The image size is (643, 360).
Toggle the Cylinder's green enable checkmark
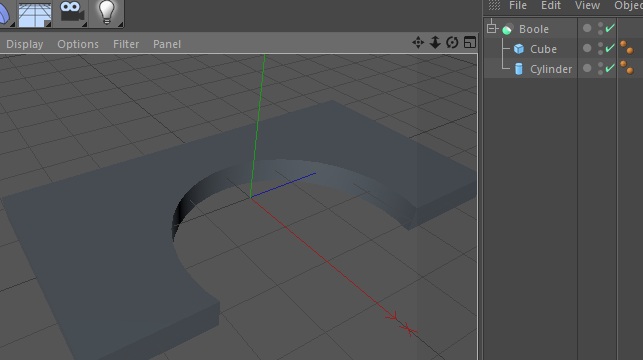tap(610, 68)
